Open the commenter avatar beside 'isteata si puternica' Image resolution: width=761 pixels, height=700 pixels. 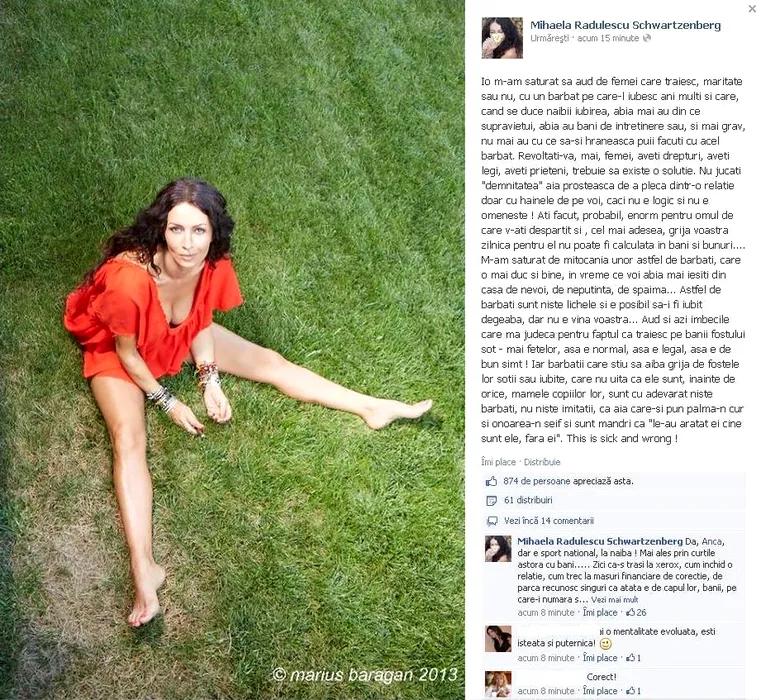click(498, 638)
